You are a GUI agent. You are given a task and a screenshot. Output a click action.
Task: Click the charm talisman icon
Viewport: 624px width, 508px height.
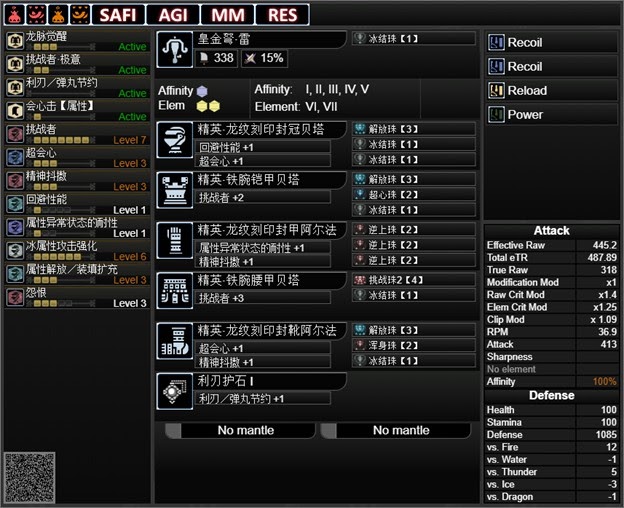(175, 391)
